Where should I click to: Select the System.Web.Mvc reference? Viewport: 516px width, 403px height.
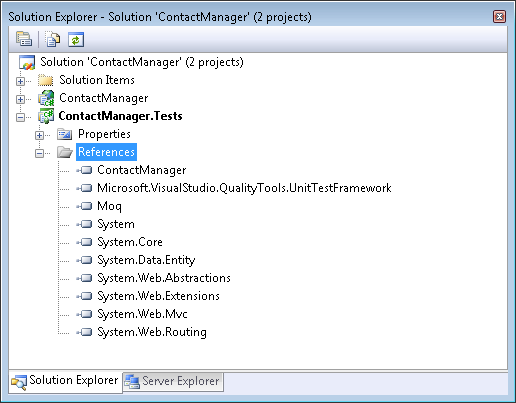click(x=142, y=314)
